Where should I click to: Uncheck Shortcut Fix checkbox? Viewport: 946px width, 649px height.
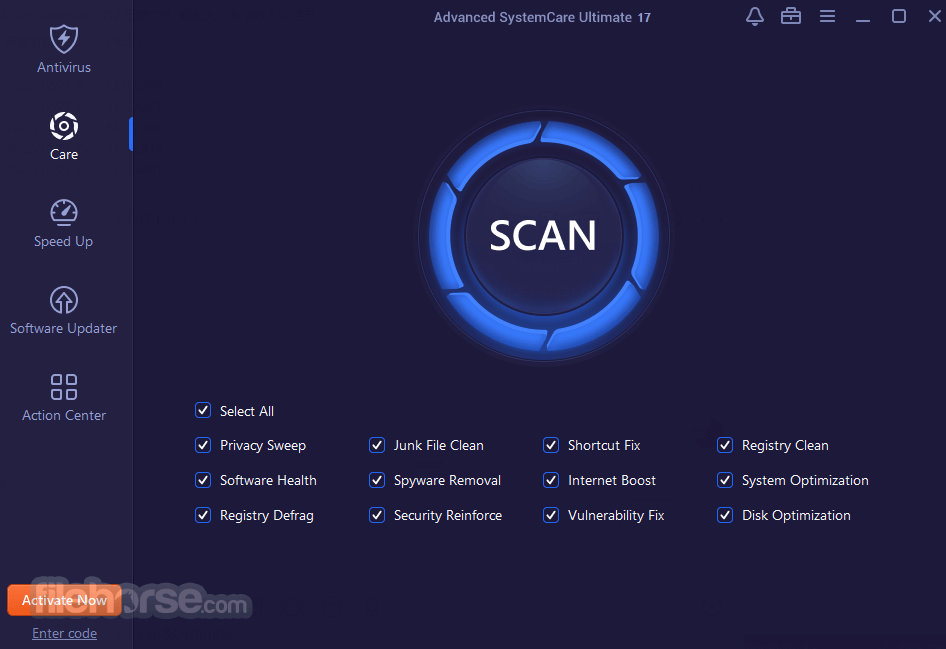pos(551,445)
